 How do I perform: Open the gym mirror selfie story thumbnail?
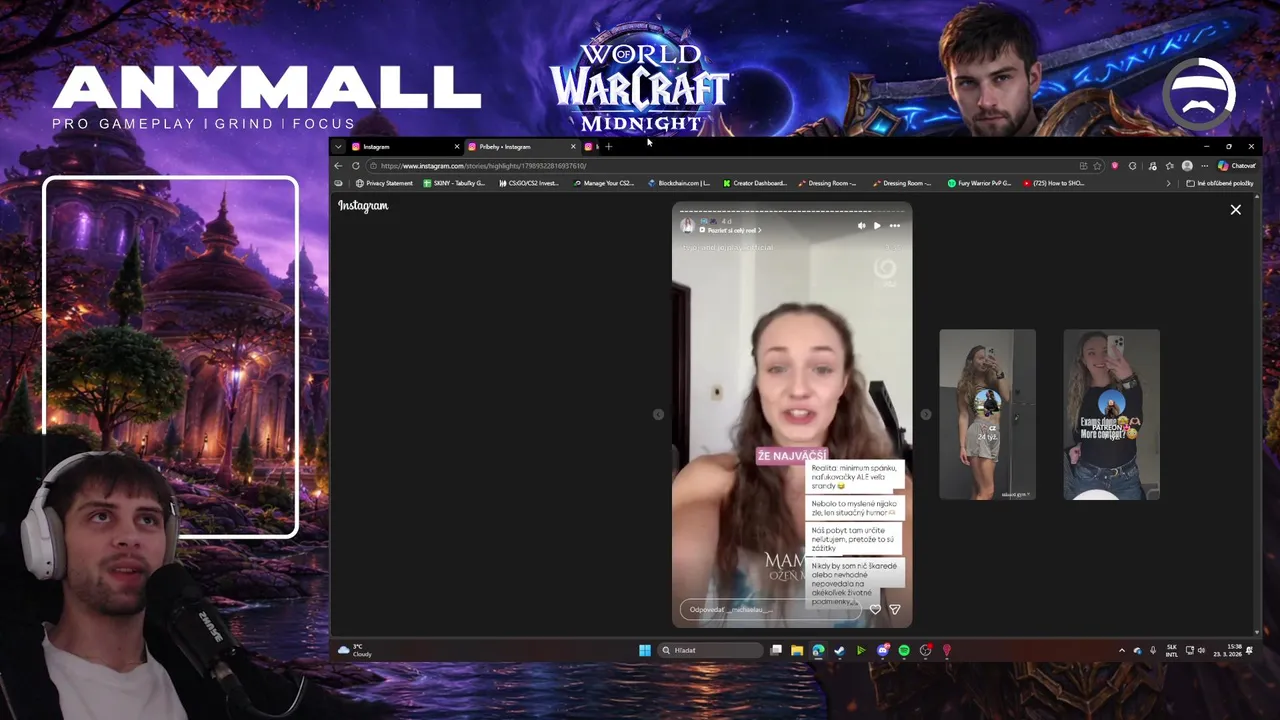[x=987, y=414]
